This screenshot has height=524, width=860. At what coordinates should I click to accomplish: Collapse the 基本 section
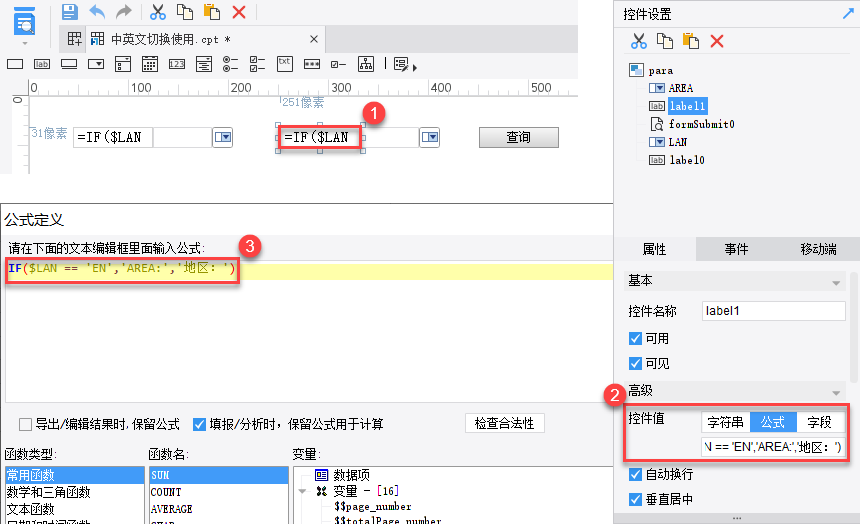pyautogui.click(x=836, y=283)
